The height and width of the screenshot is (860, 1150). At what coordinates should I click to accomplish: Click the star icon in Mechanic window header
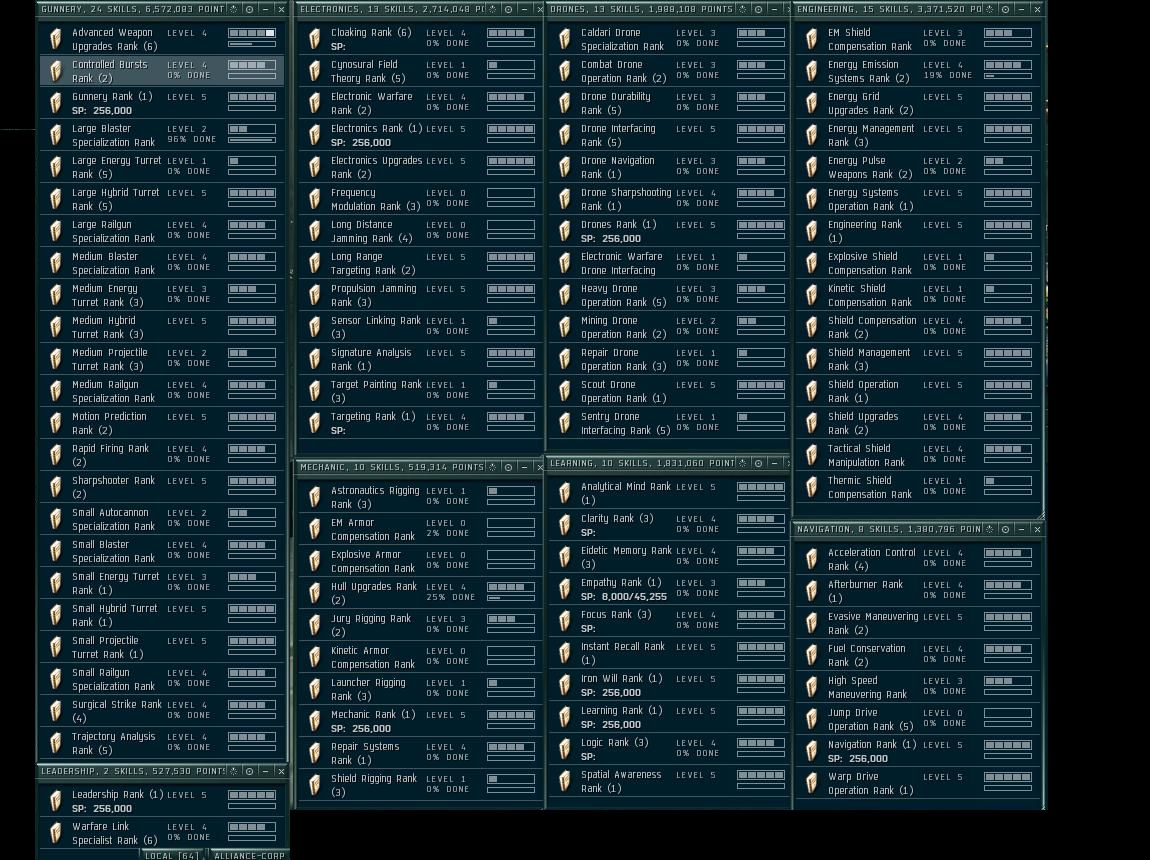(493, 467)
